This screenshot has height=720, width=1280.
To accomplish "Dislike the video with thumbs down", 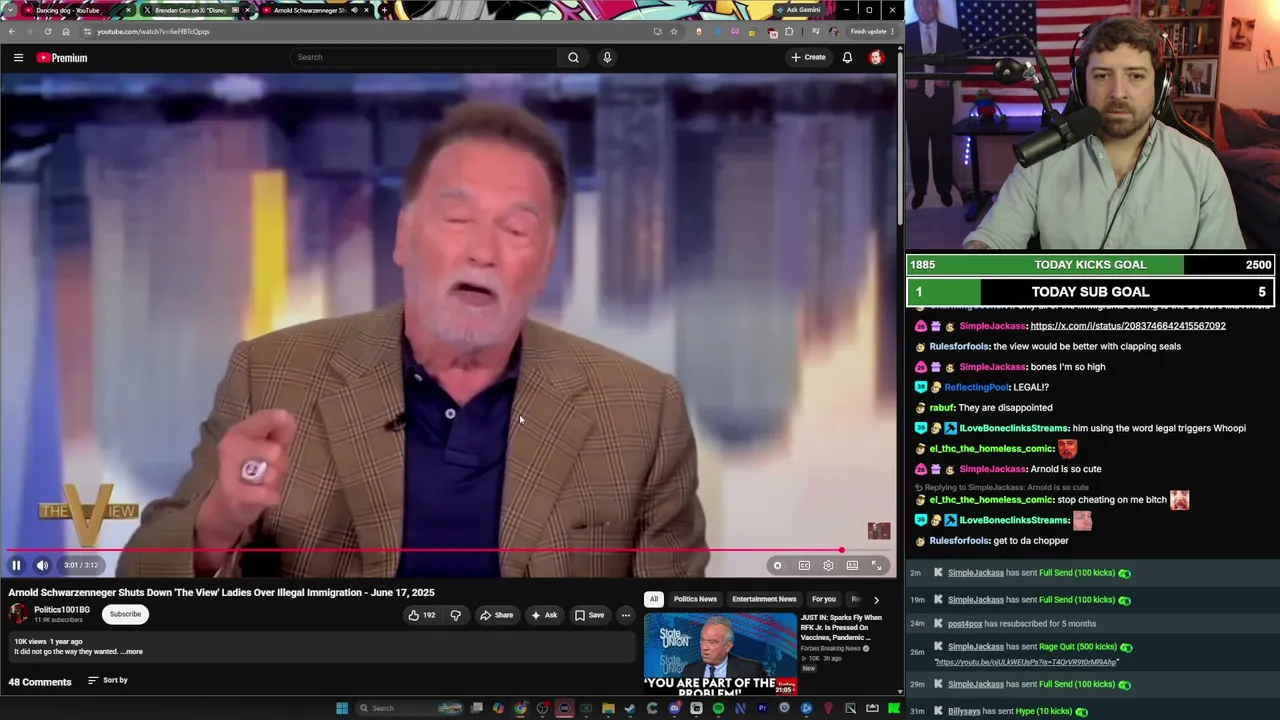I will pos(455,615).
